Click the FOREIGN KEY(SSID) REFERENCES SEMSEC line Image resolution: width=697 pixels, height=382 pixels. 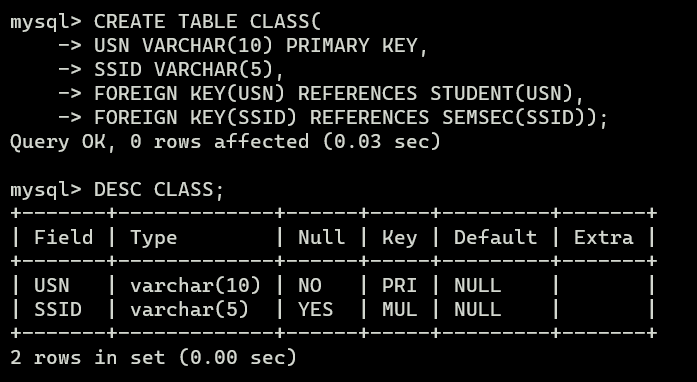351,118
